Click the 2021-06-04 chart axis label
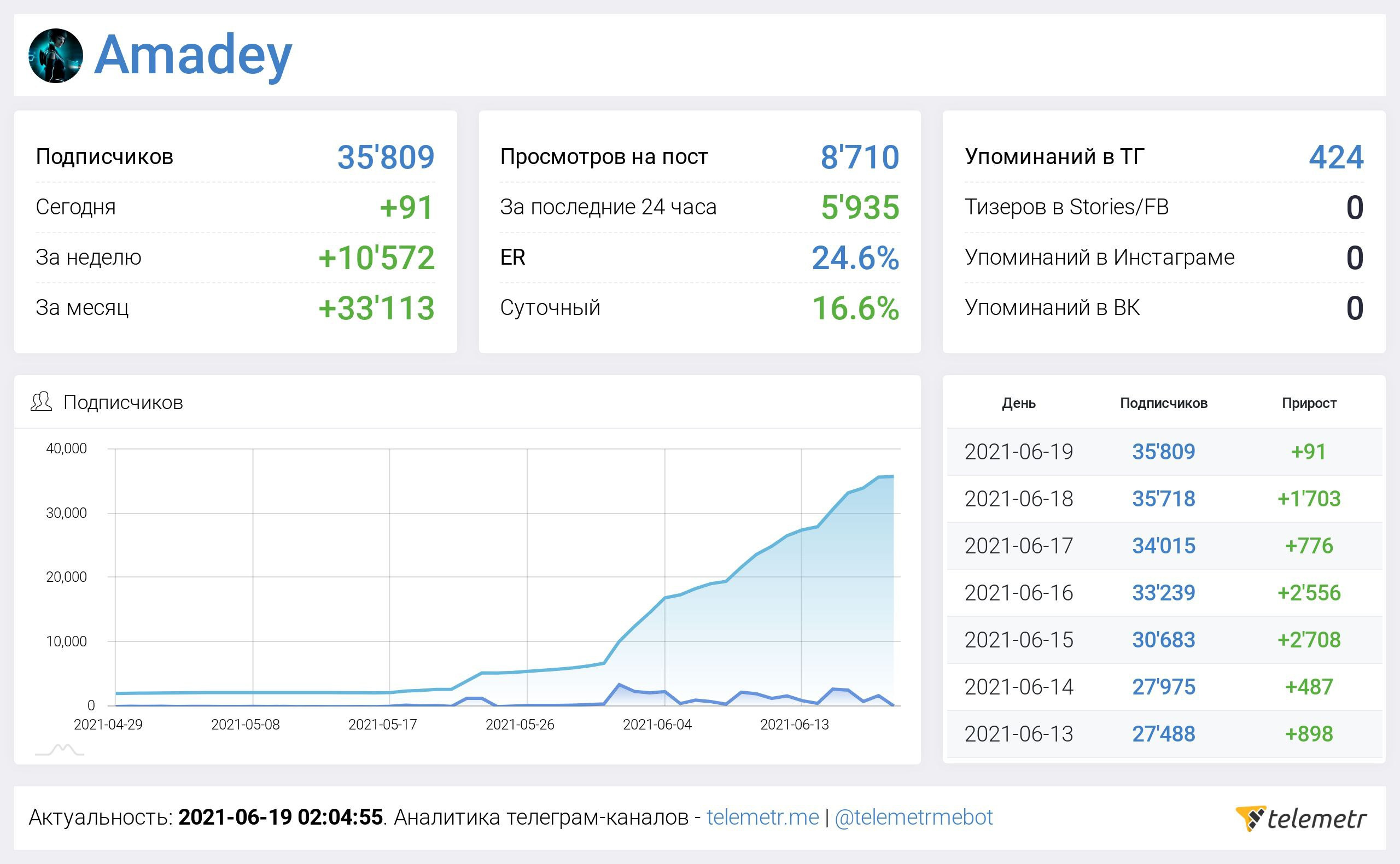 pos(657,725)
